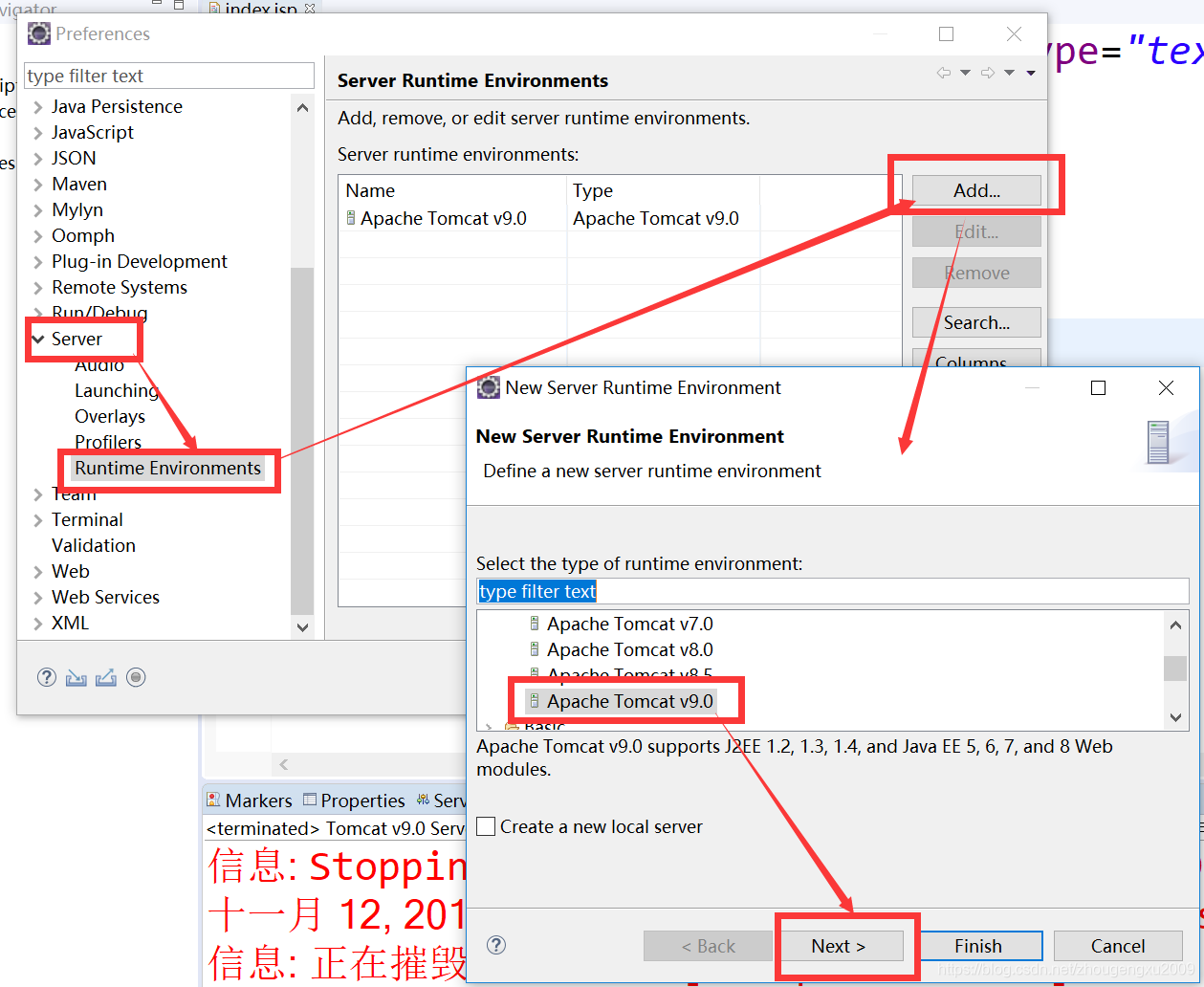1204x987 pixels.
Task: Click the back navigation arrow in Preferences header
Action: (x=944, y=74)
